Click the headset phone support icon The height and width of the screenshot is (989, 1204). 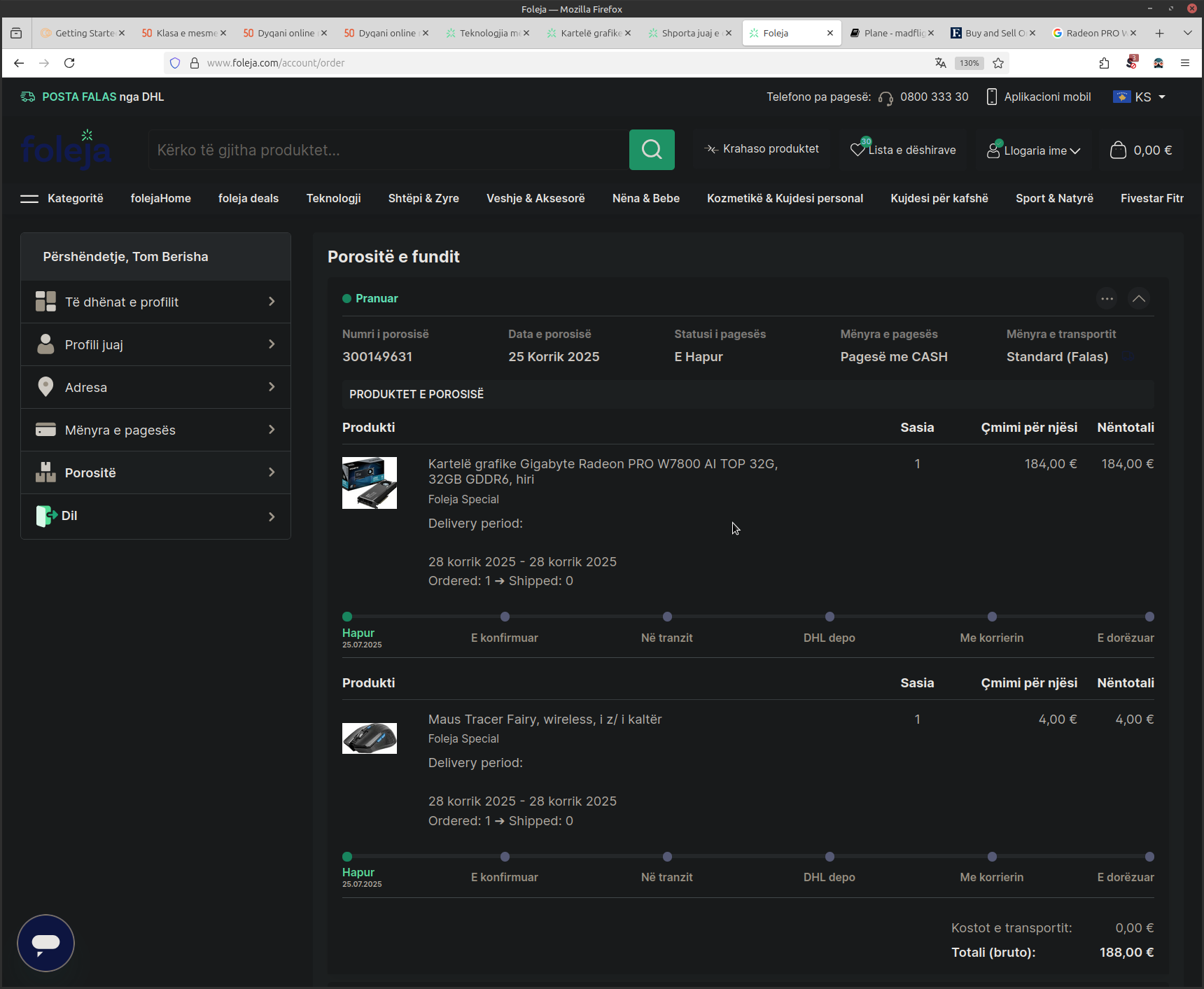[x=885, y=98]
